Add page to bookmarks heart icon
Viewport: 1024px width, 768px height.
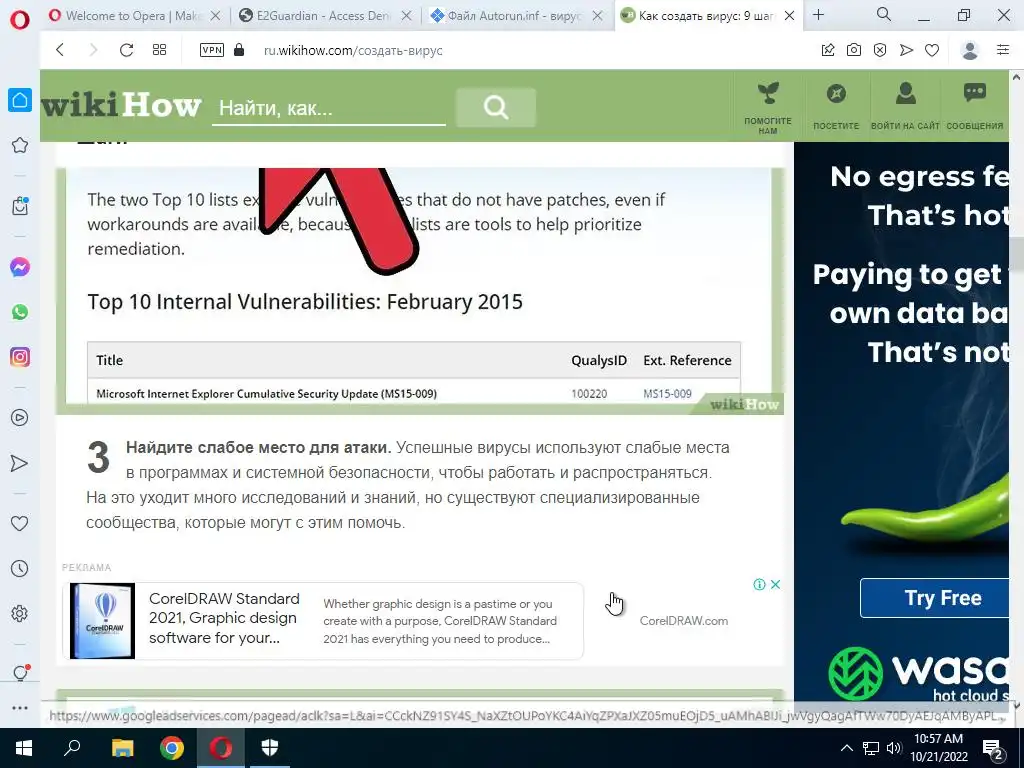point(932,50)
